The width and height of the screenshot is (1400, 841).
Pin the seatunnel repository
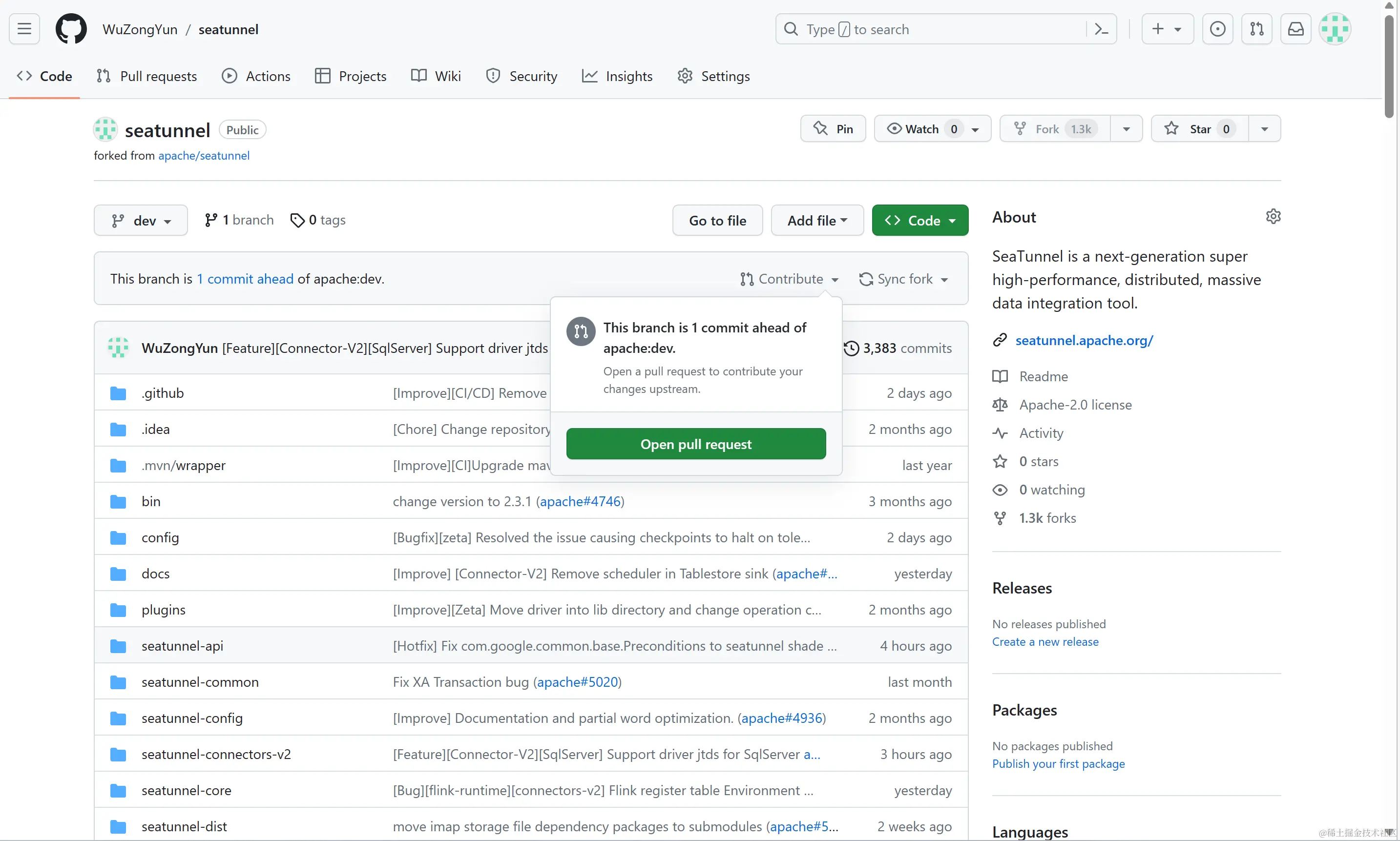[x=833, y=129]
